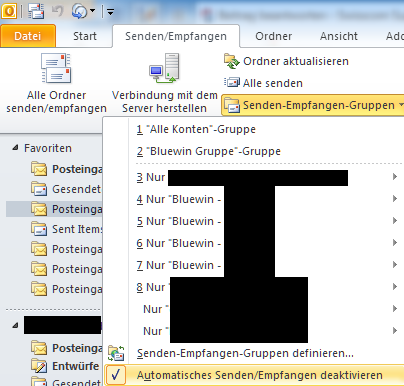
Task: Open the Sent Items folder
Action: (77, 229)
